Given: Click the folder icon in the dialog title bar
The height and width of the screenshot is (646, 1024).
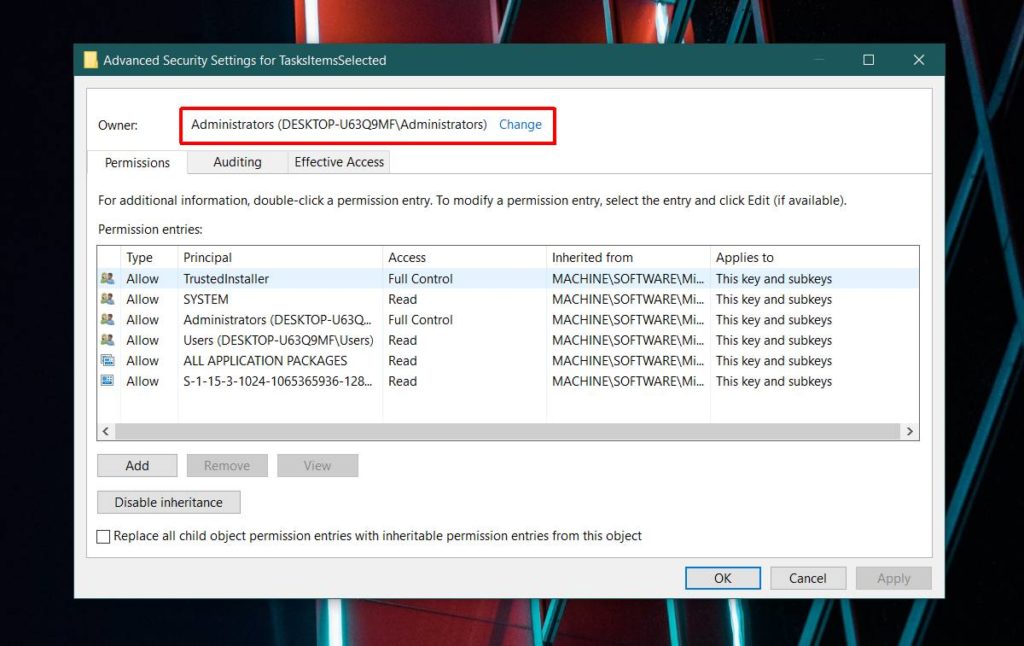Looking at the screenshot, I should tap(90, 59).
